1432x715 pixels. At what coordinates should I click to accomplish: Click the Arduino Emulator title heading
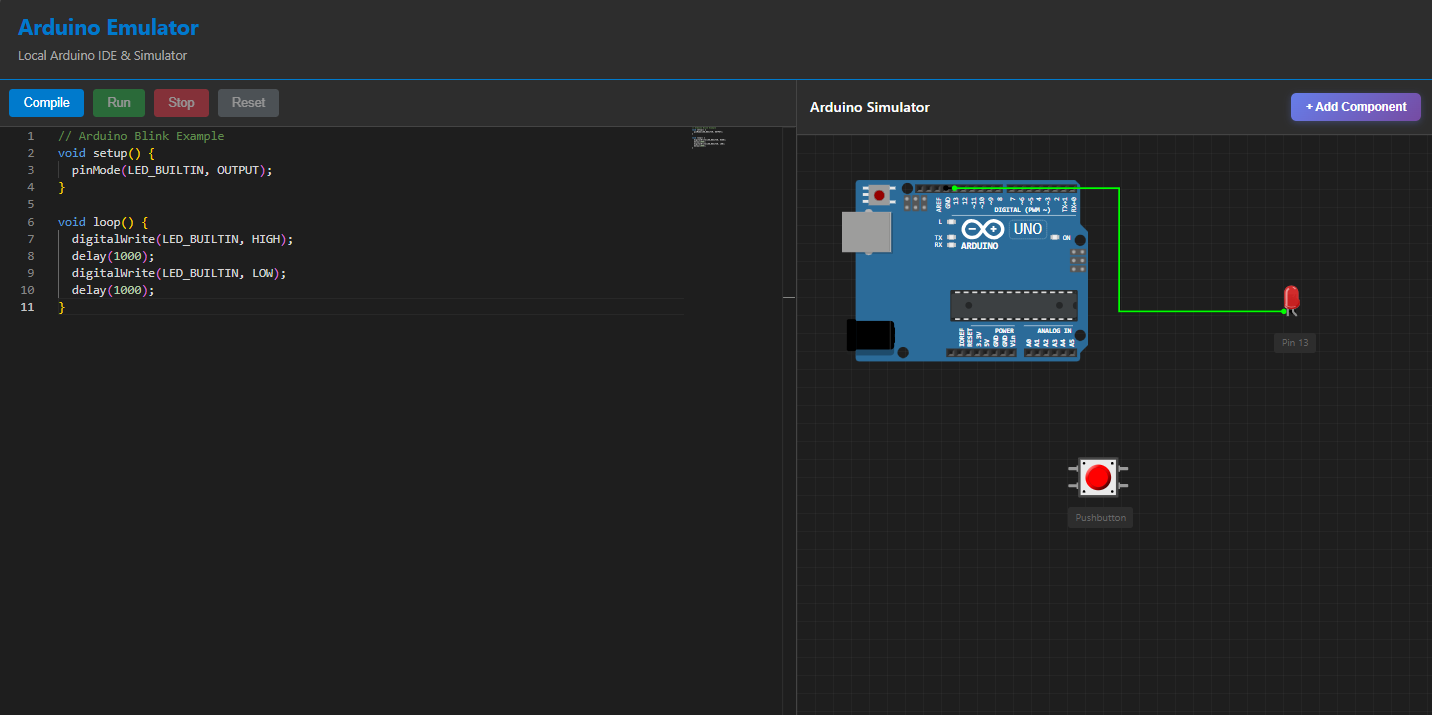108,27
